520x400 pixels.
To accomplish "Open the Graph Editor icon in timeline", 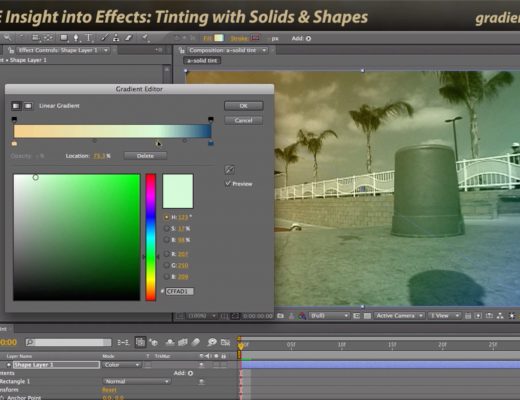I will coord(226,342).
